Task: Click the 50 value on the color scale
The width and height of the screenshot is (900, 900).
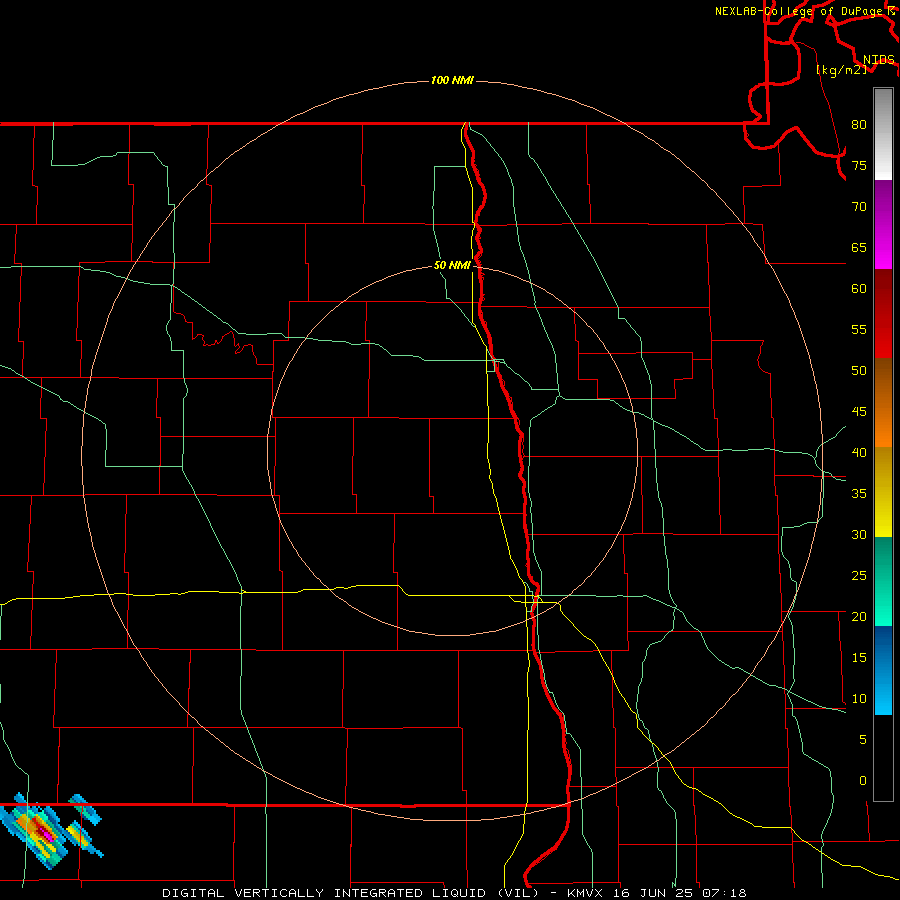Action: [859, 371]
